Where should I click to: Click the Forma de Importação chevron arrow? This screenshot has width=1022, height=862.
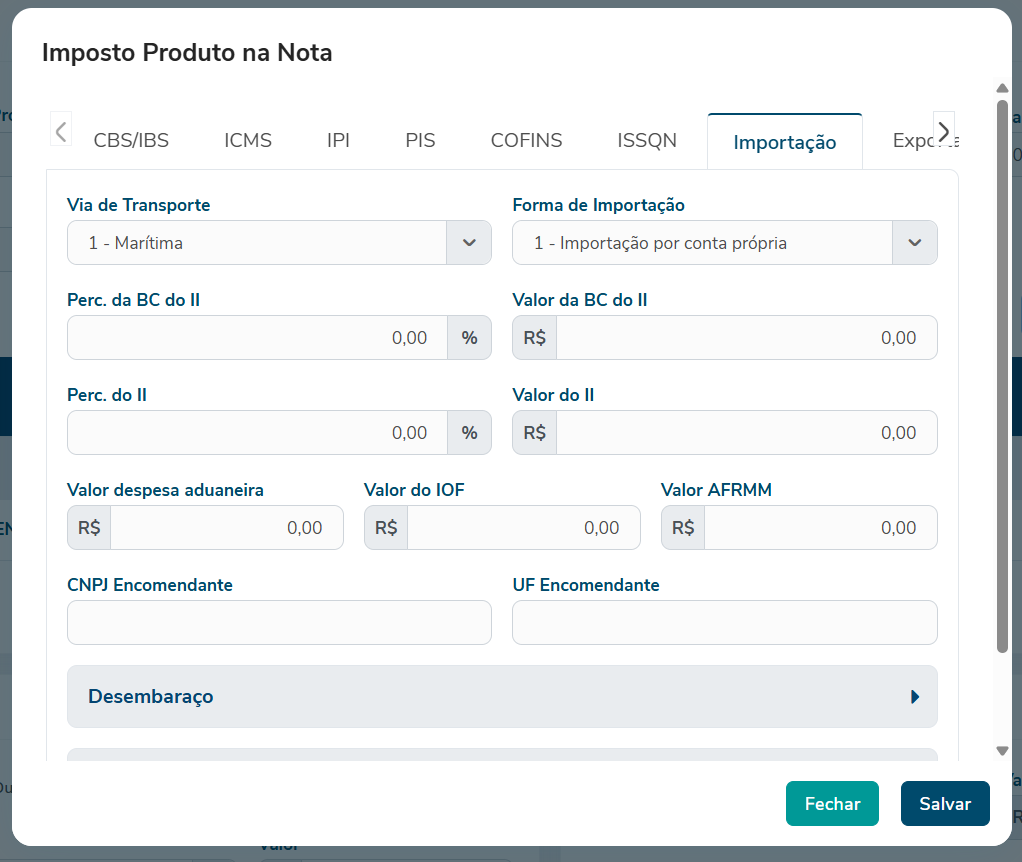pos(914,242)
